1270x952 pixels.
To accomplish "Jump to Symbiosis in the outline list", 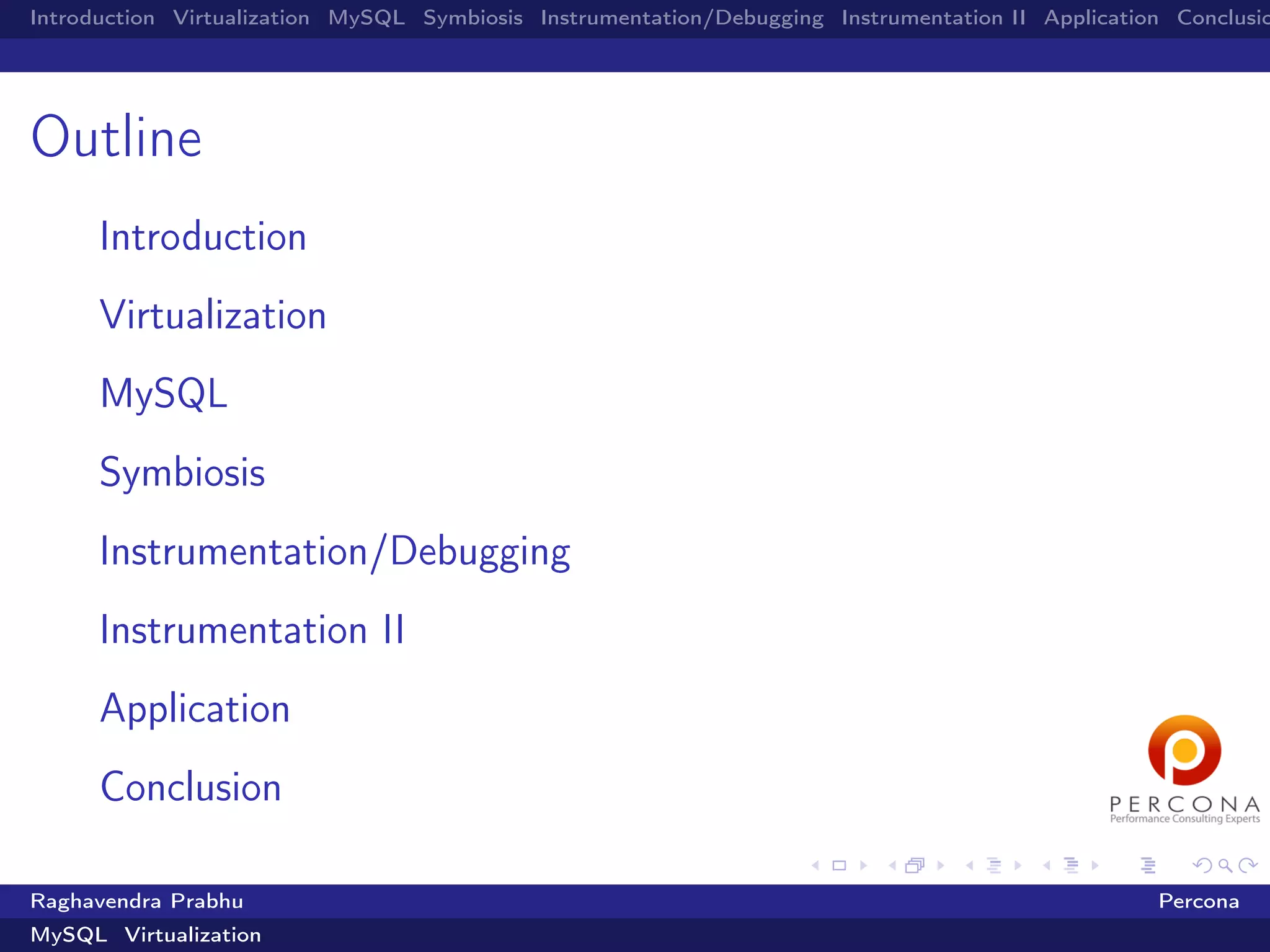I will click(x=183, y=473).
